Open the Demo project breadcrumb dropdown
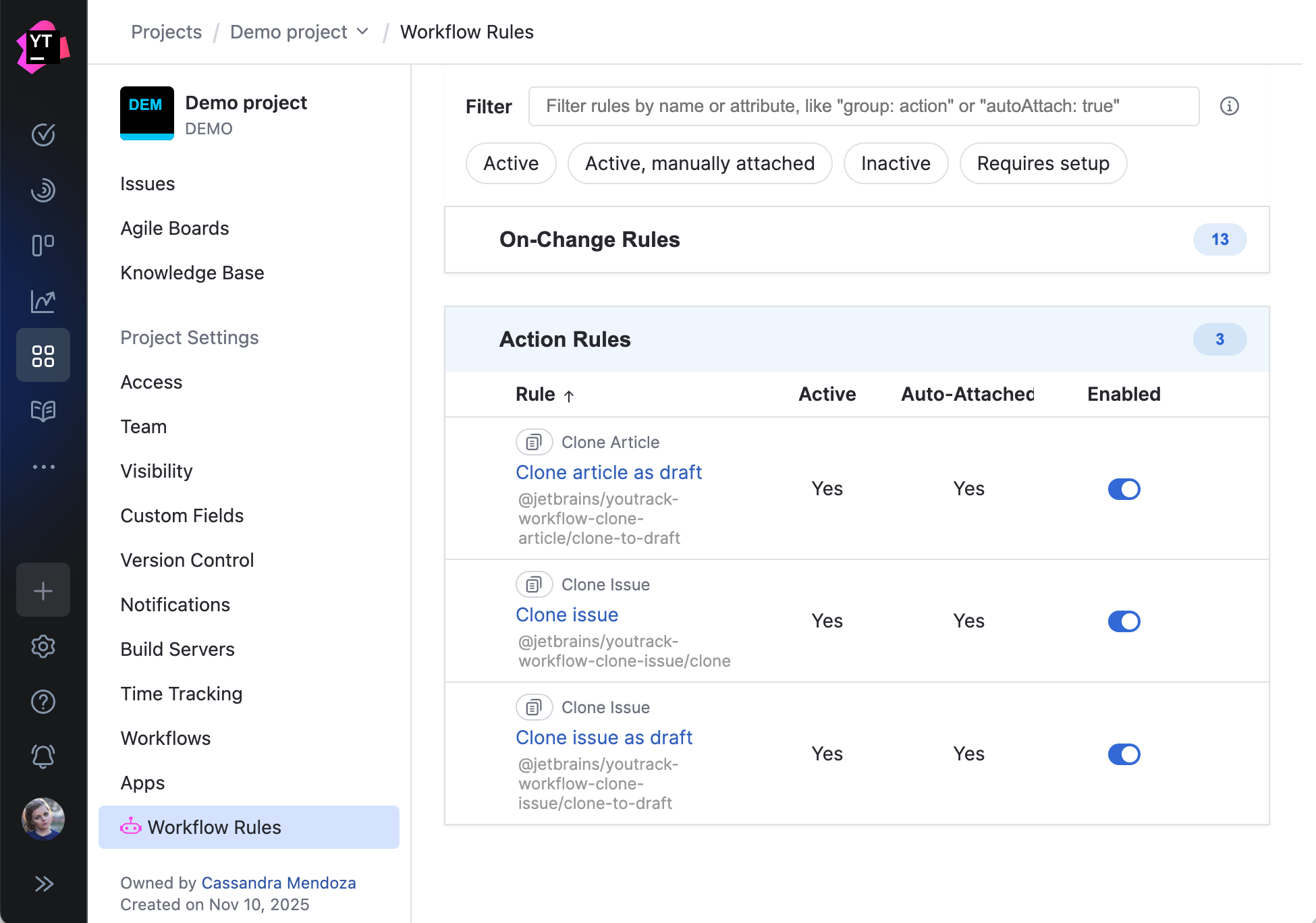This screenshot has width=1316, height=923. 363,32
